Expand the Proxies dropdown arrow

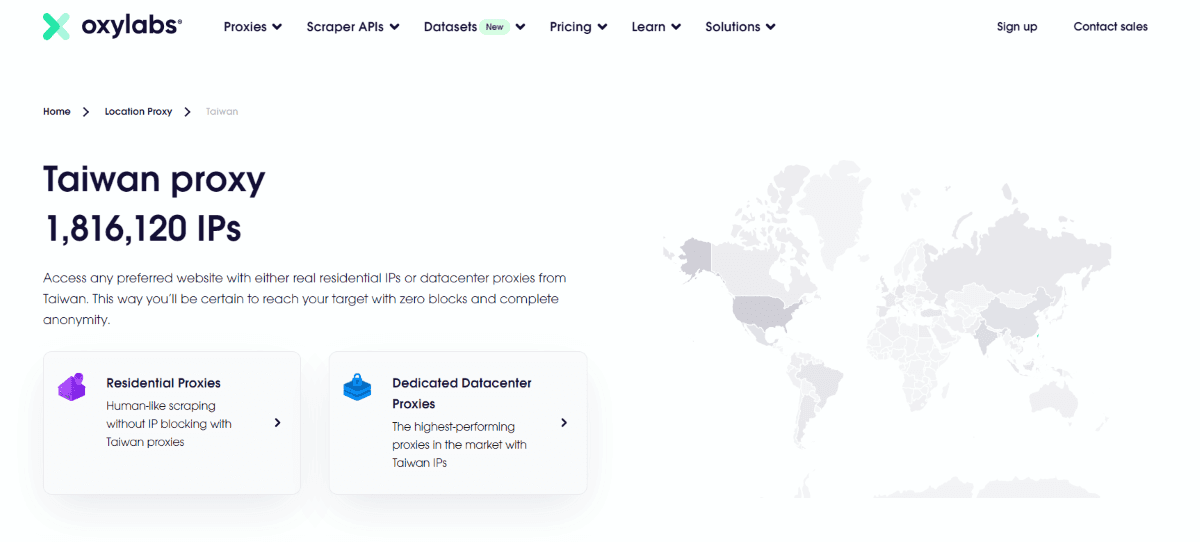click(x=277, y=27)
